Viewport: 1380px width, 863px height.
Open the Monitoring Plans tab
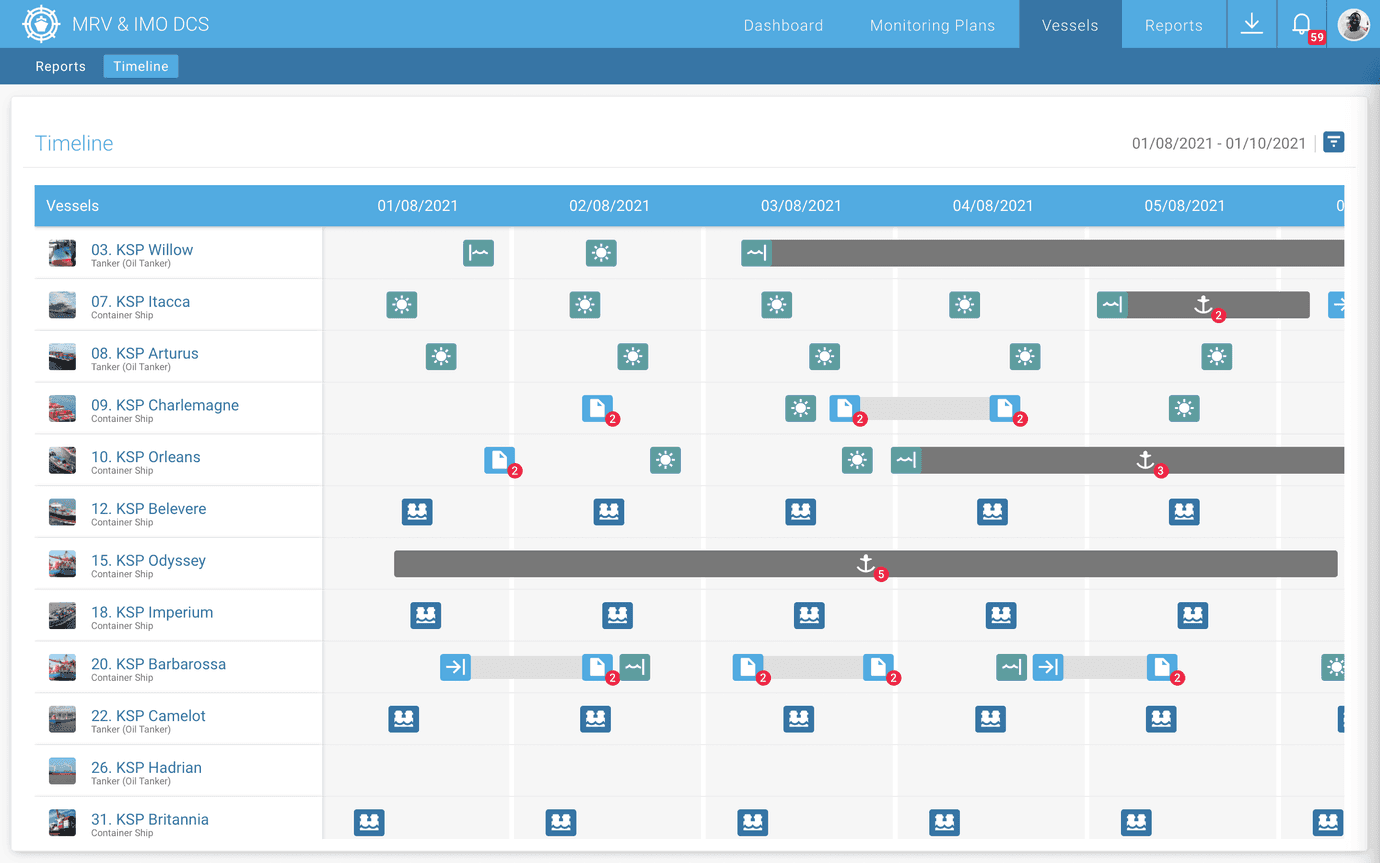pos(932,25)
